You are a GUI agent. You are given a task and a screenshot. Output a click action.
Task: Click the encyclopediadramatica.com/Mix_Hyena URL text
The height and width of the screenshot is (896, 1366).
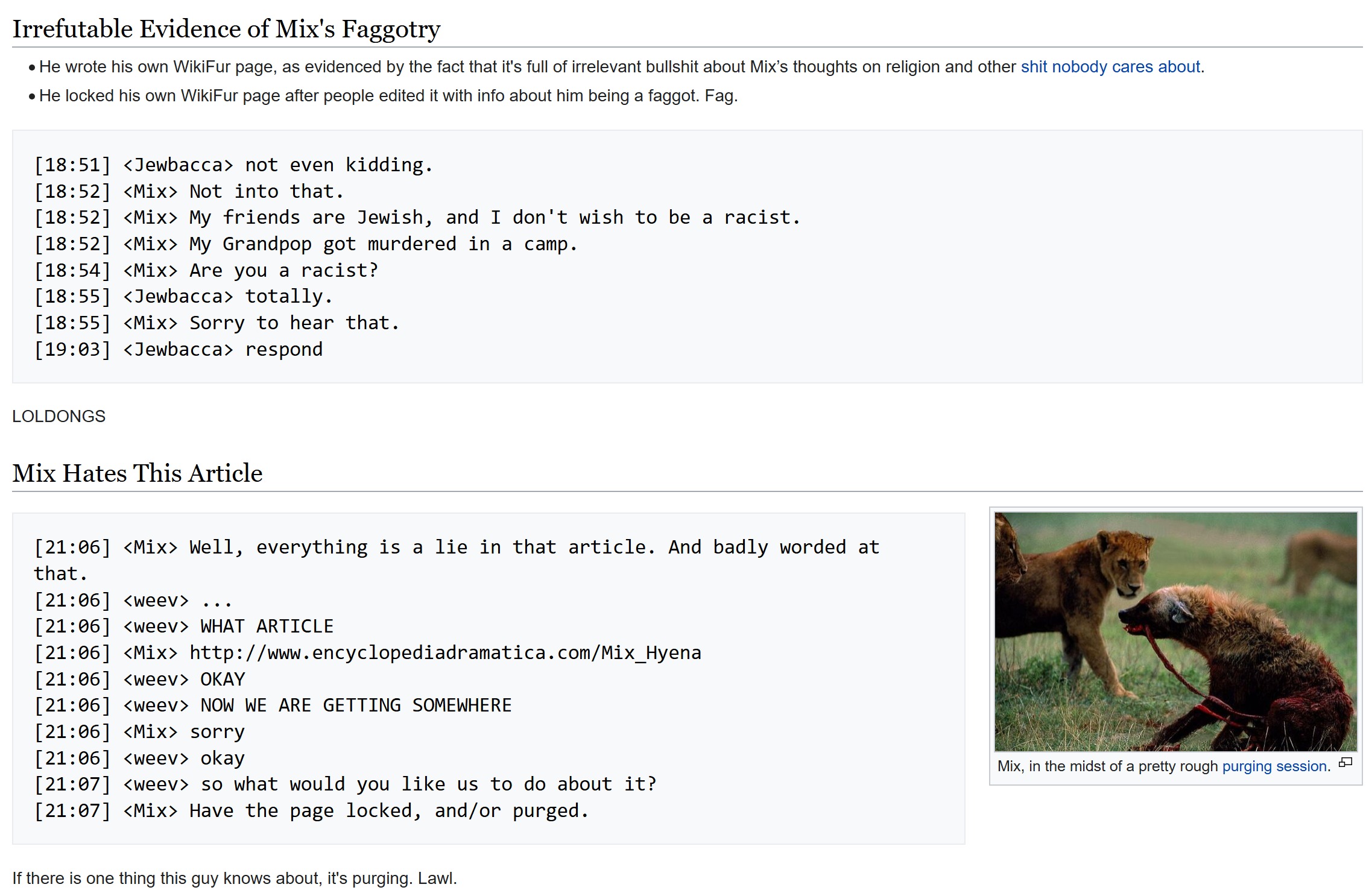pyautogui.click(x=445, y=652)
